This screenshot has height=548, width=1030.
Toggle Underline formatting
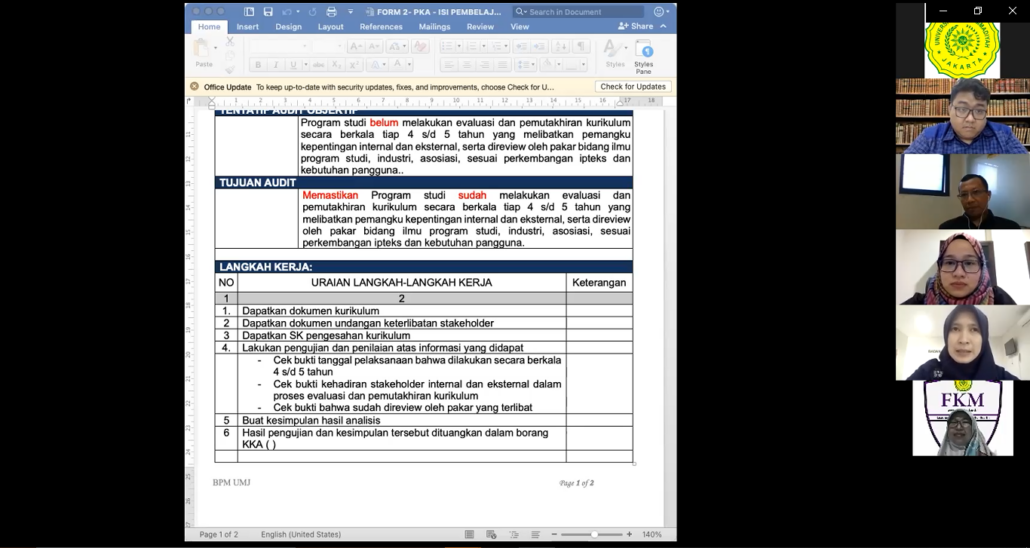click(x=294, y=65)
